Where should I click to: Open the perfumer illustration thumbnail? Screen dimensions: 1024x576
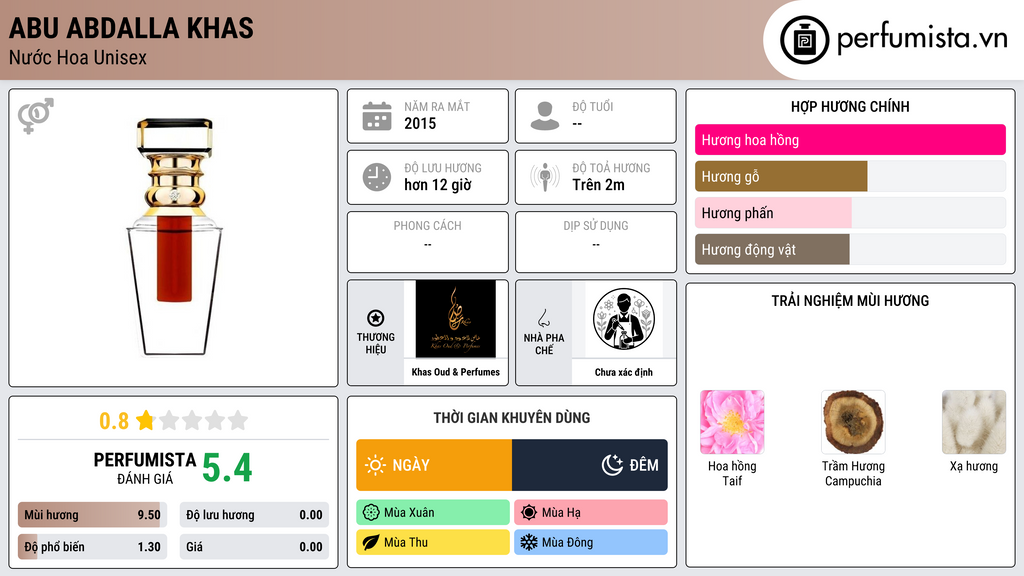[x=624, y=319]
